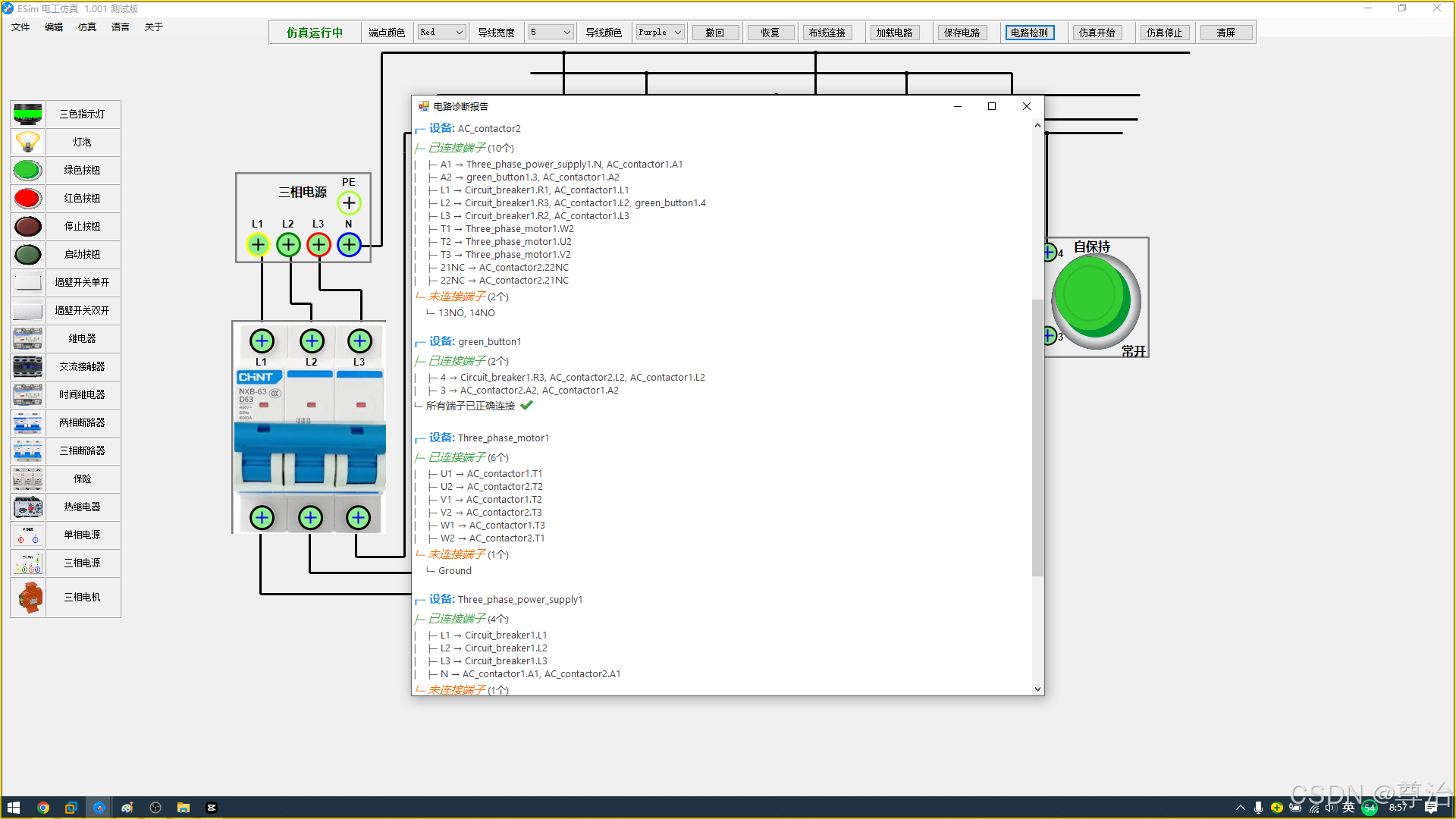Click the 保存电路 button

point(962,33)
